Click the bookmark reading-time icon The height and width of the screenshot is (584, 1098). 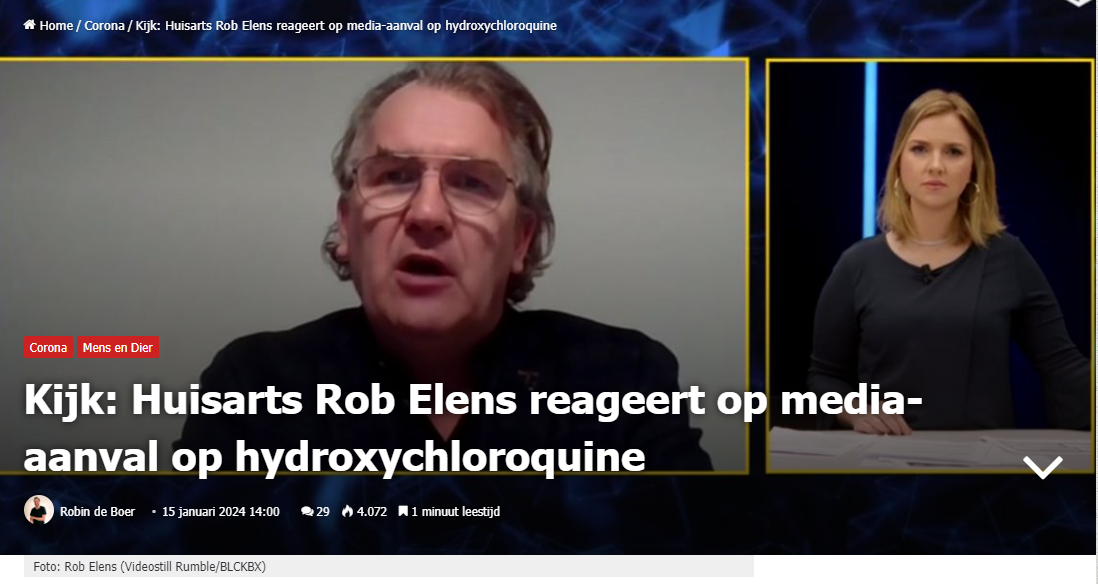coord(403,511)
